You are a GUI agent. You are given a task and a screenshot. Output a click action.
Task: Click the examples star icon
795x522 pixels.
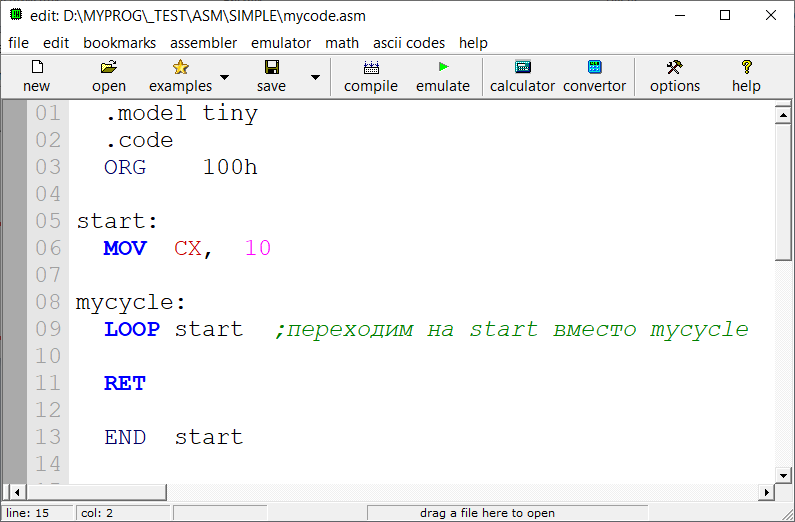pyautogui.click(x=180, y=67)
